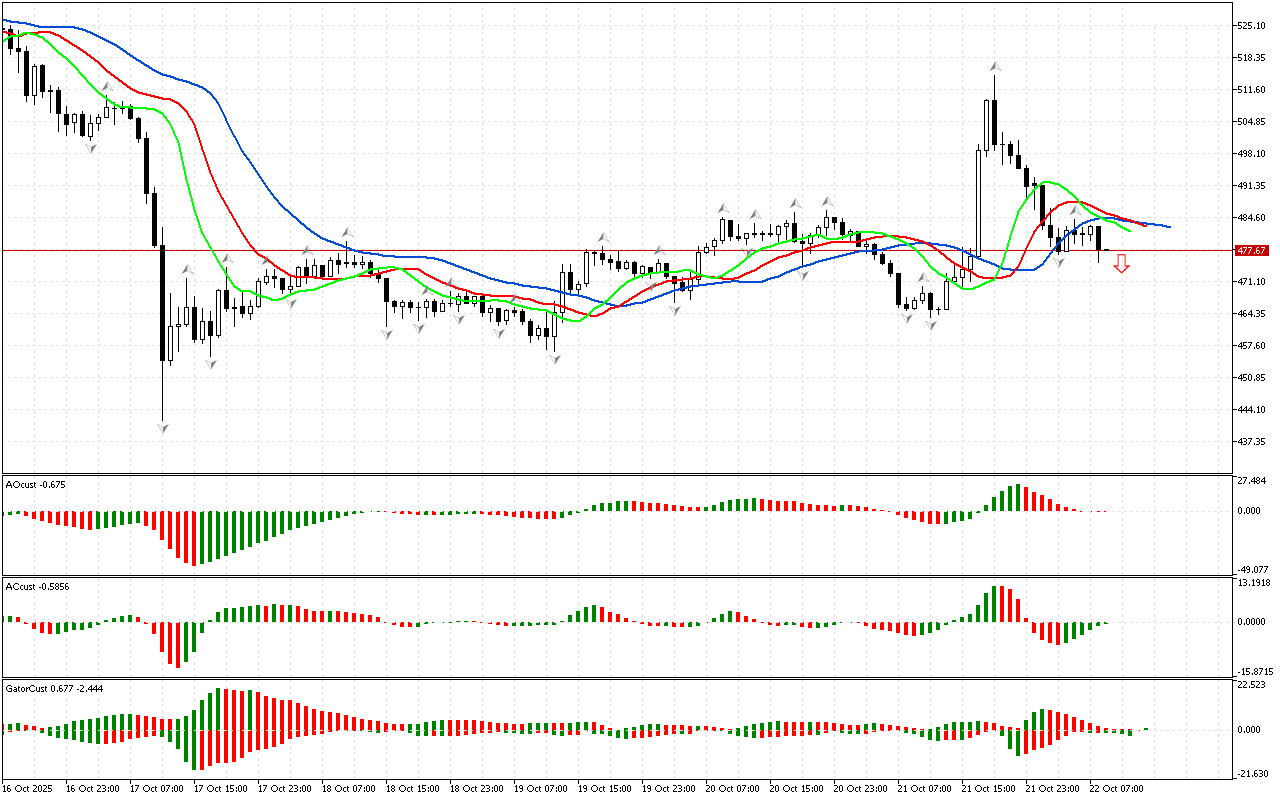
Task: Select the AOcust indicator label
Action: tap(36, 485)
